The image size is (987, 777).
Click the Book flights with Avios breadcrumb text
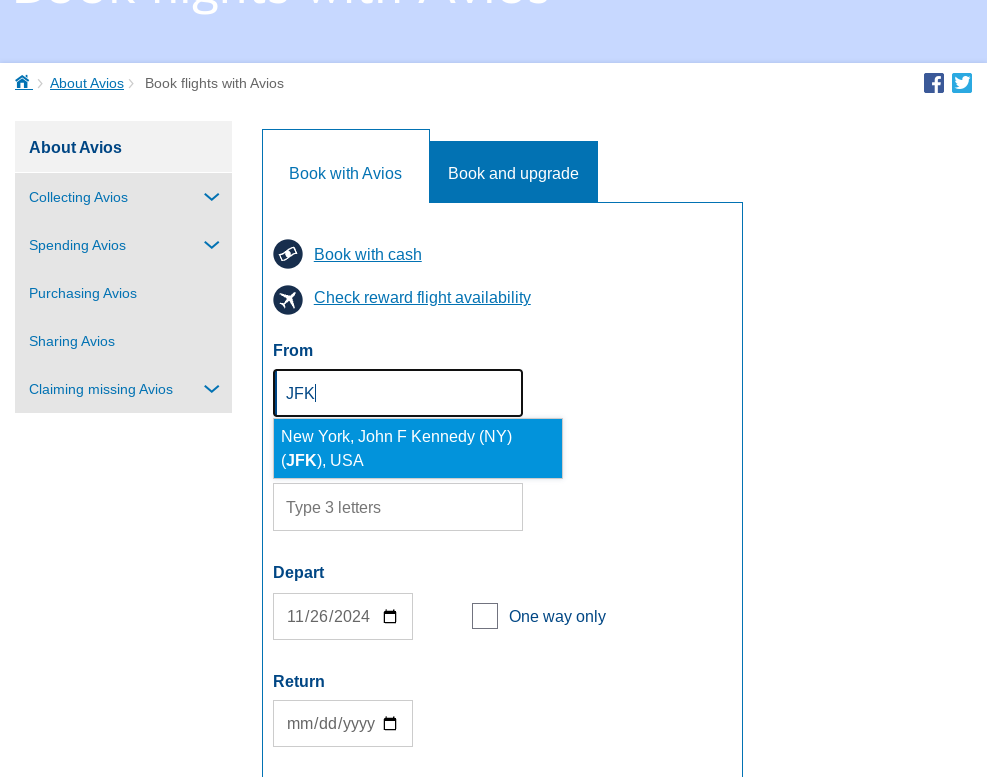click(x=214, y=83)
